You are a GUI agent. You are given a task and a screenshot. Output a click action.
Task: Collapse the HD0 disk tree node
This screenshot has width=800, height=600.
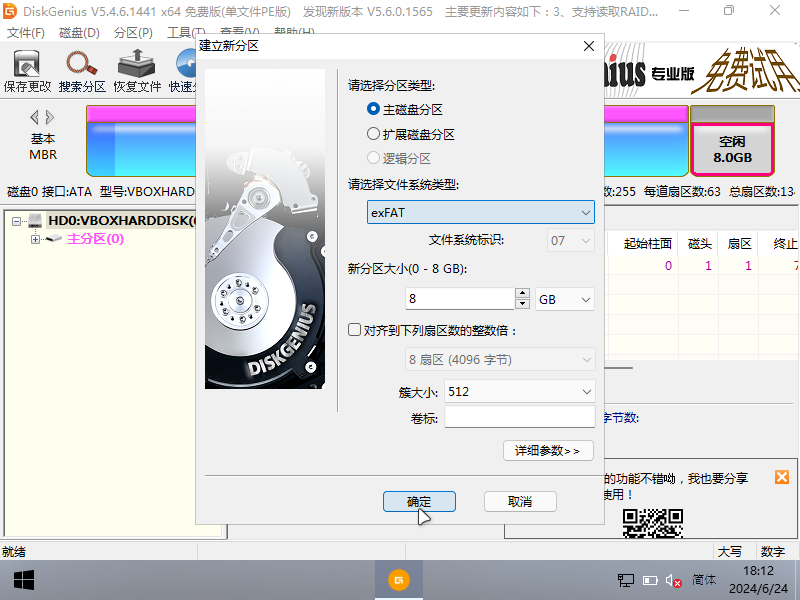click(16, 221)
